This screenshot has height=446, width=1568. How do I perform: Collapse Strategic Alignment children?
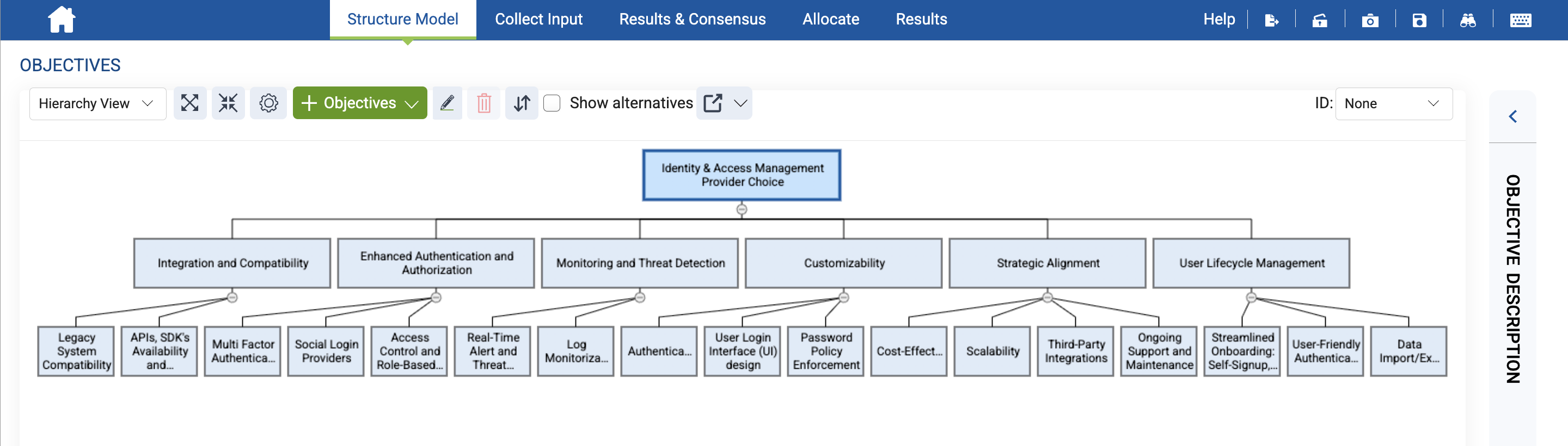point(1048,298)
